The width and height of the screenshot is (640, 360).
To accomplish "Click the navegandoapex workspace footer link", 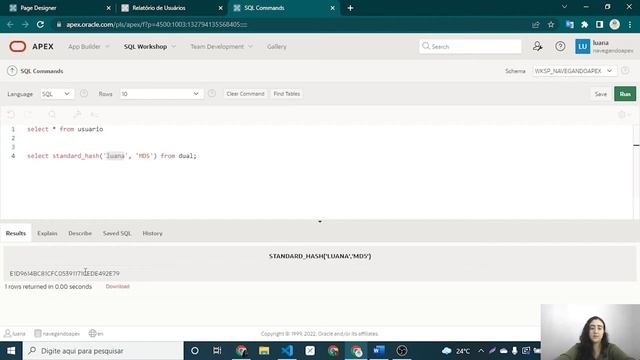I will coord(57,333).
